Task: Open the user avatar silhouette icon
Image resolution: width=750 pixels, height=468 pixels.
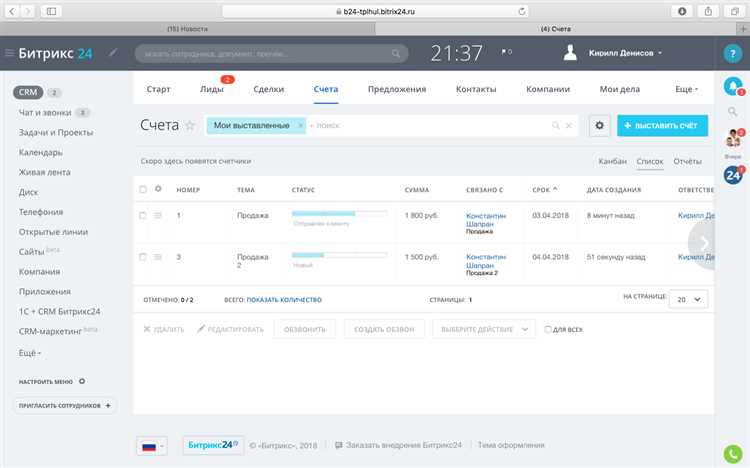Action: pos(570,53)
